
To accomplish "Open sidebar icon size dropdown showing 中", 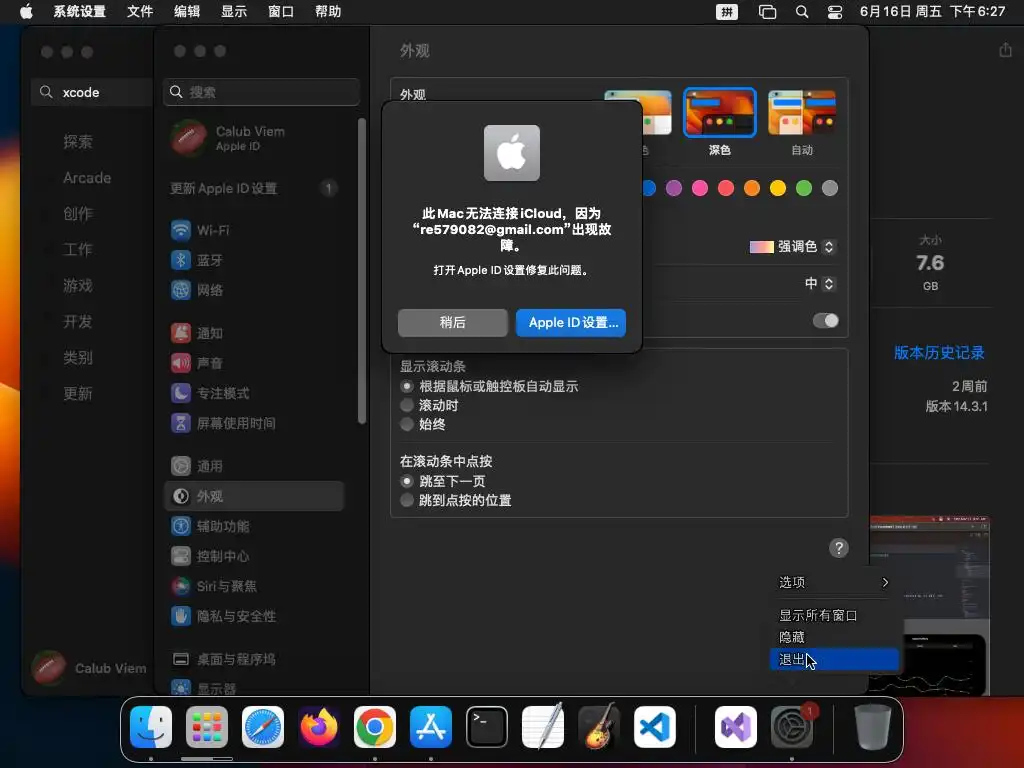I will coord(820,283).
